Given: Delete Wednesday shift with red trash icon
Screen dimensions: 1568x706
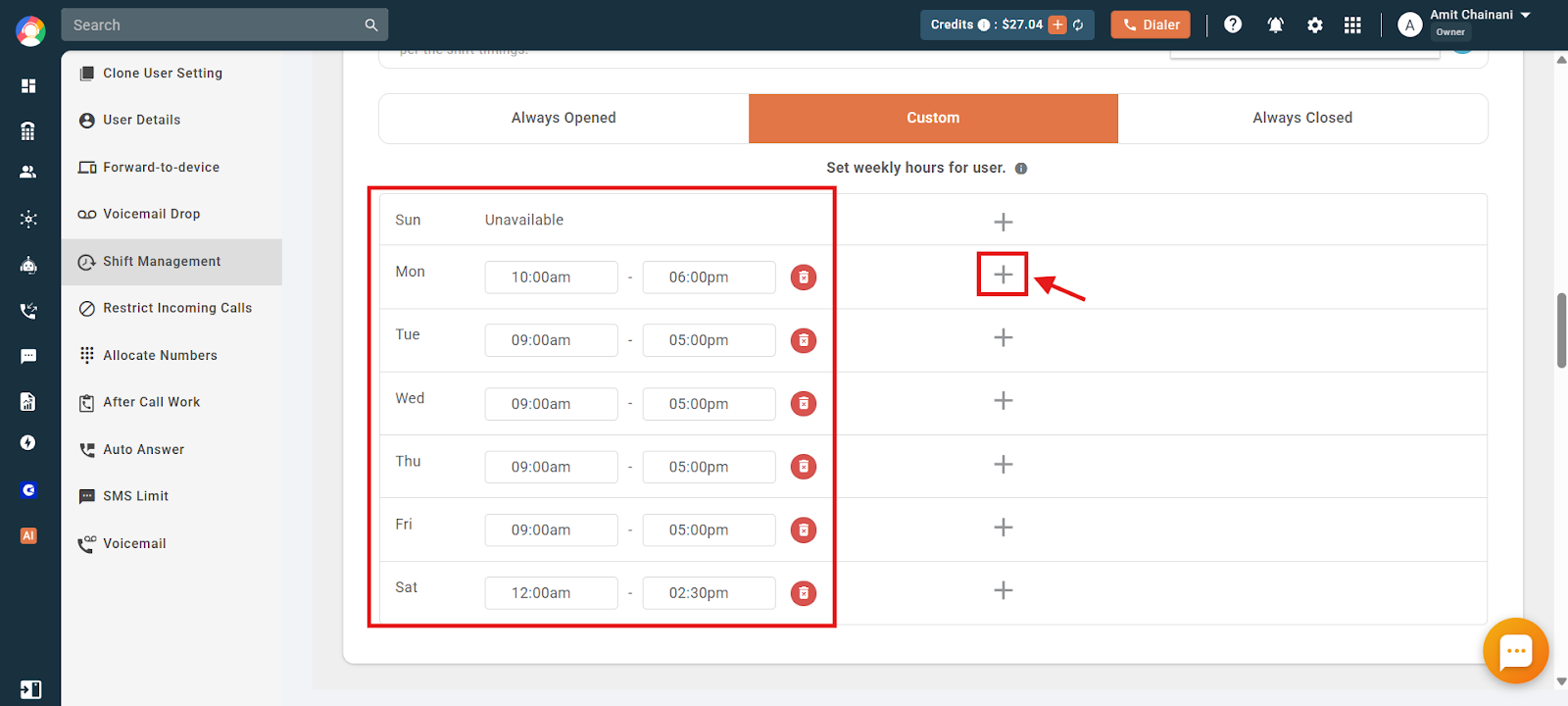Looking at the screenshot, I should (804, 403).
